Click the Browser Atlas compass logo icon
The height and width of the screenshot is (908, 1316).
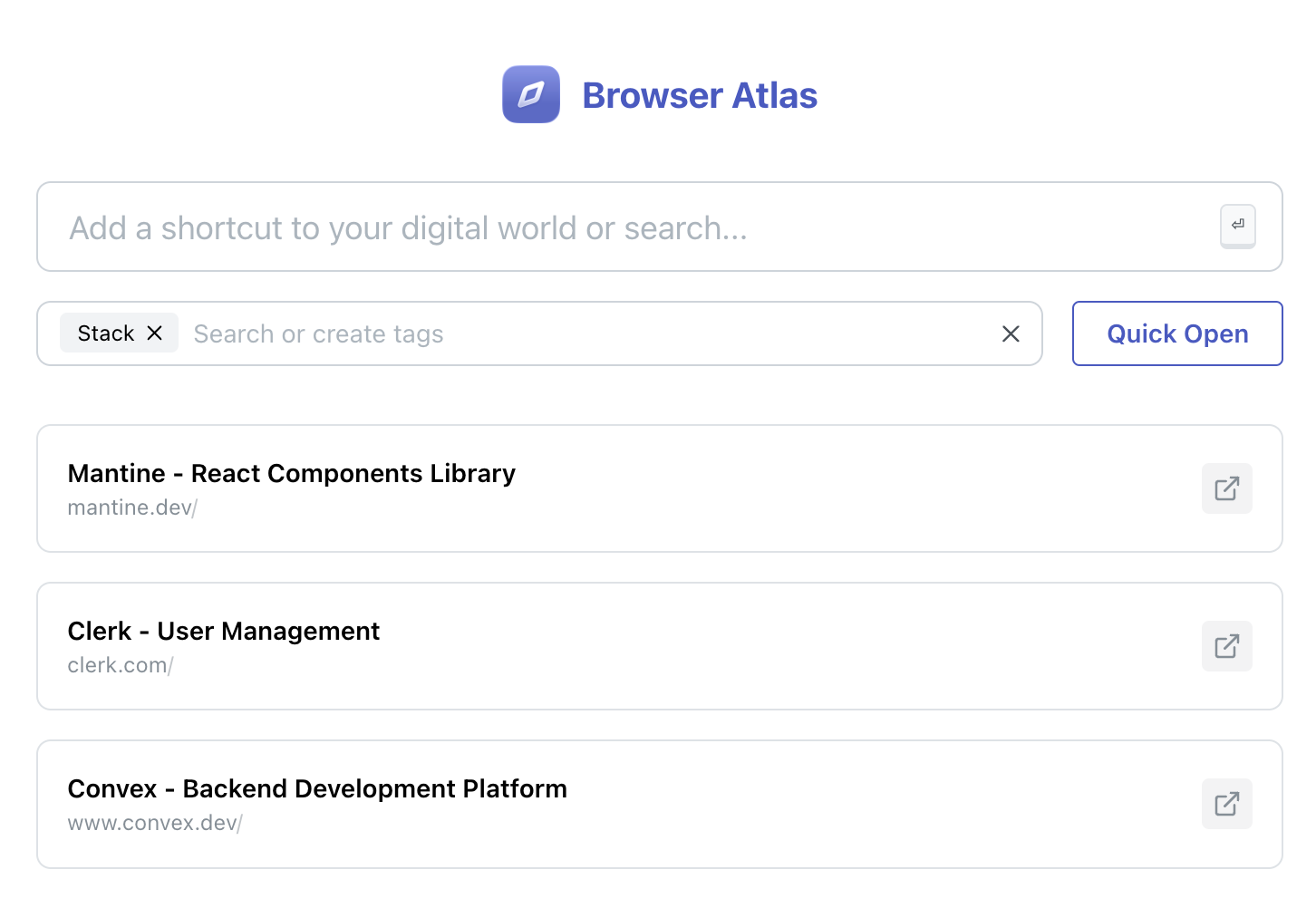point(530,94)
